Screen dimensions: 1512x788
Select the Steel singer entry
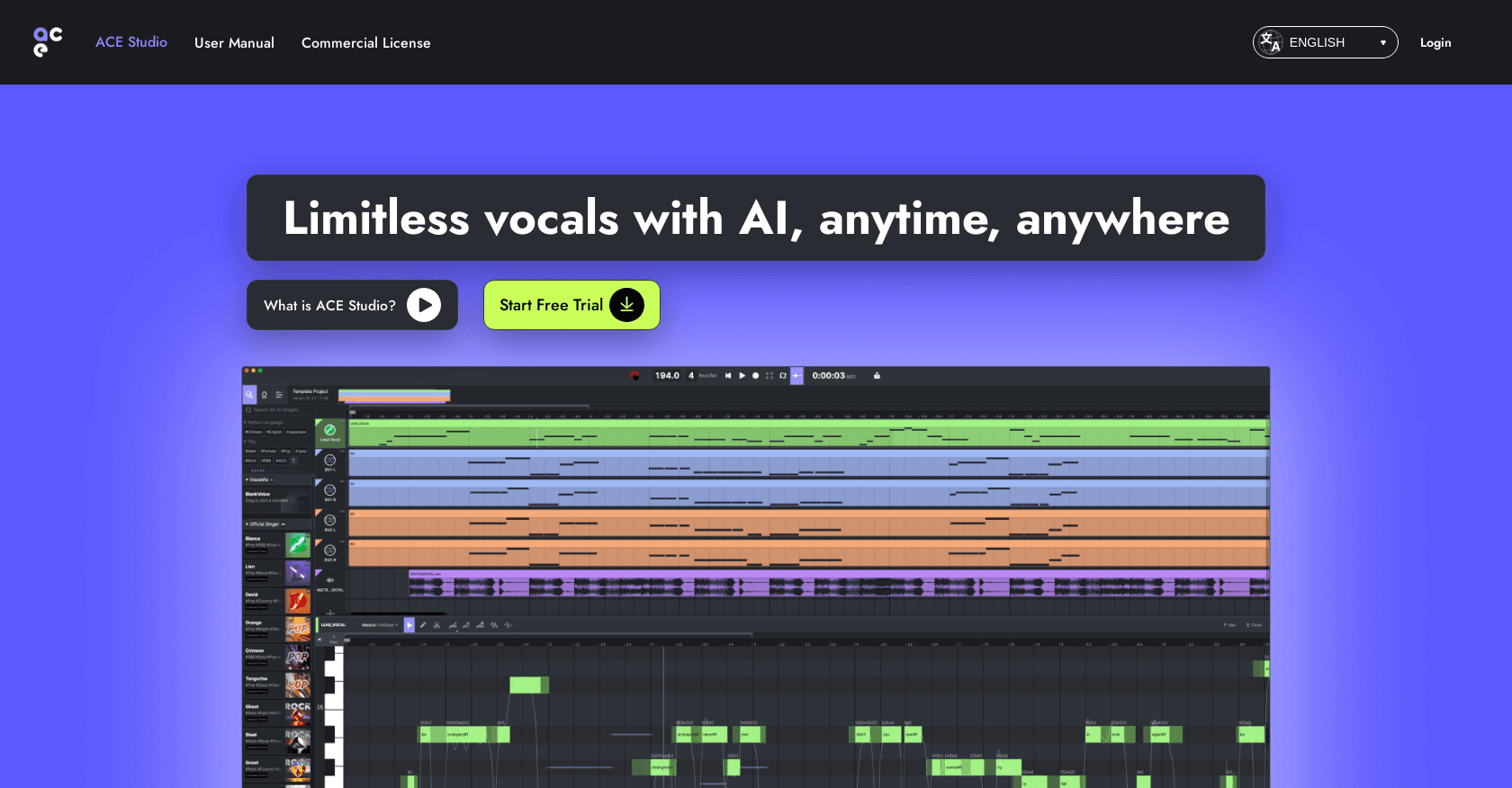(x=277, y=740)
